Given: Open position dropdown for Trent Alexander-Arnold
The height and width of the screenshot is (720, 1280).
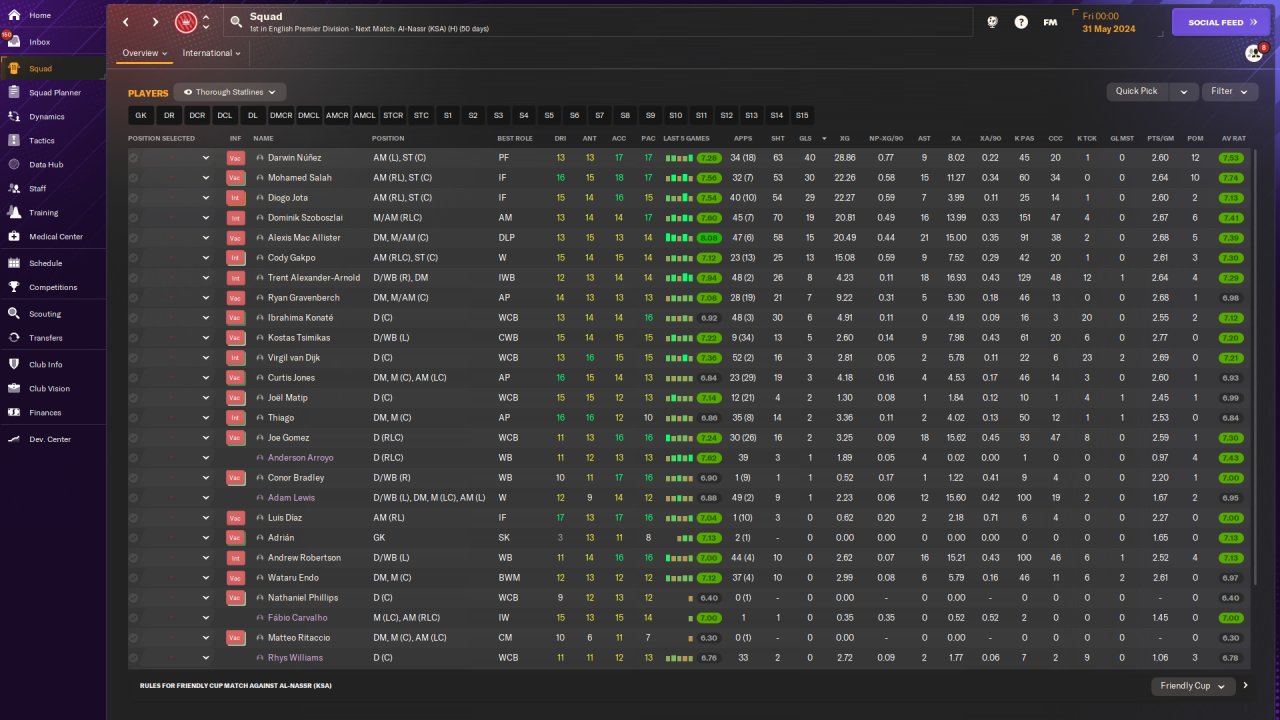Looking at the screenshot, I should click(206, 278).
